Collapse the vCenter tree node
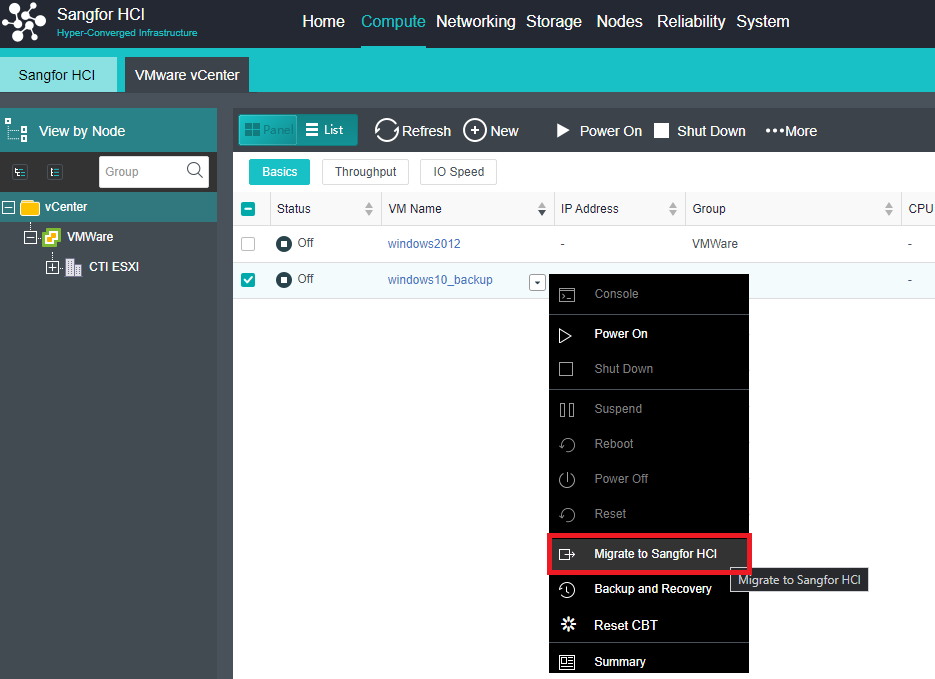 9,207
